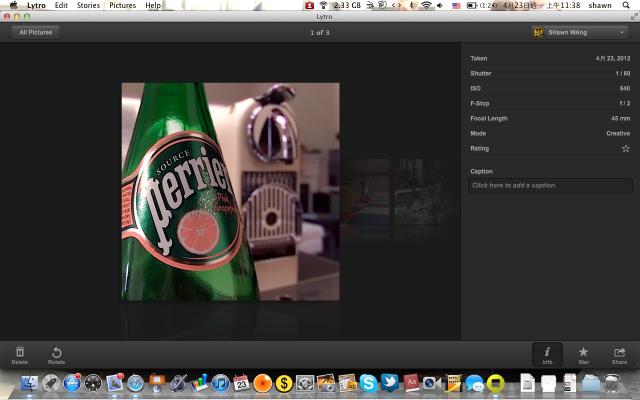Open Dashboard gauge in the dock
640x400 pixels.
click(x=93, y=383)
